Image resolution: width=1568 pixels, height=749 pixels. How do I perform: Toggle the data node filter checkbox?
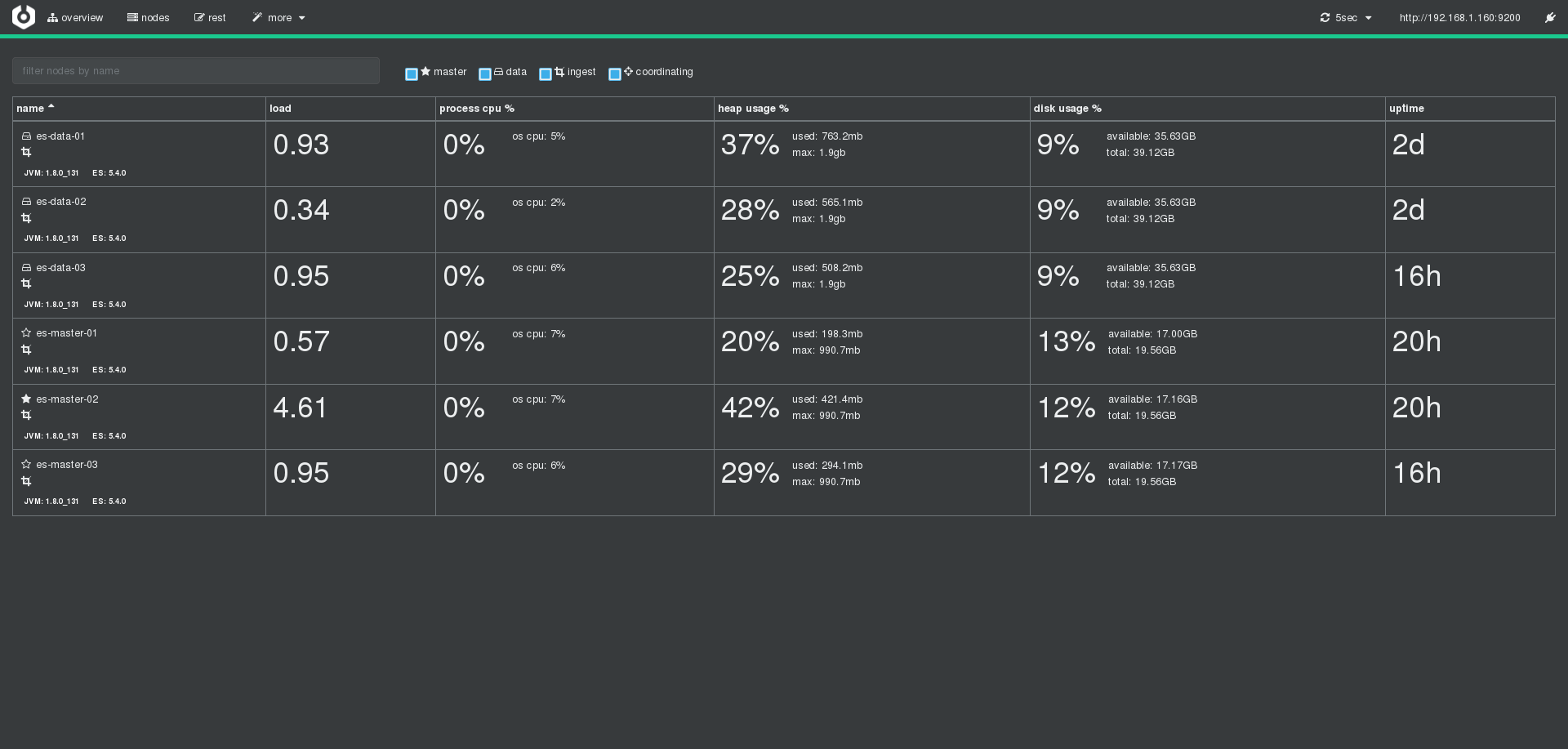tap(484, 74)
